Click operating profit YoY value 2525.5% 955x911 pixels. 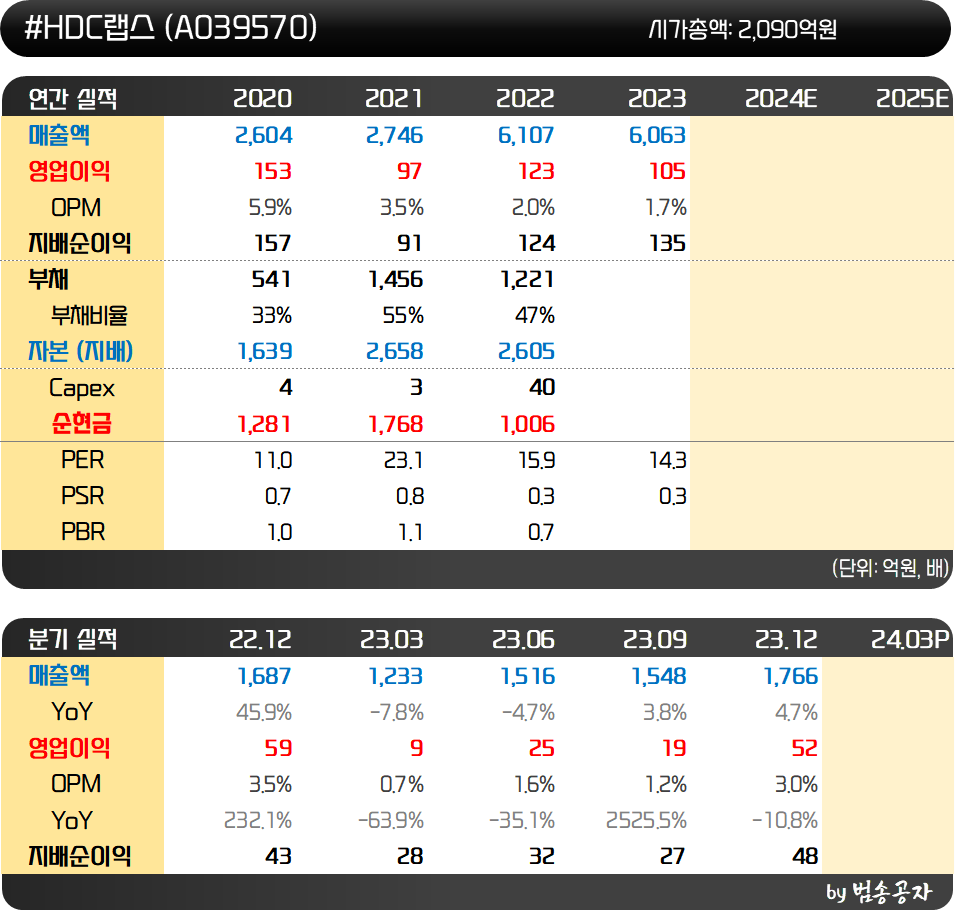(x=646, y=820)
